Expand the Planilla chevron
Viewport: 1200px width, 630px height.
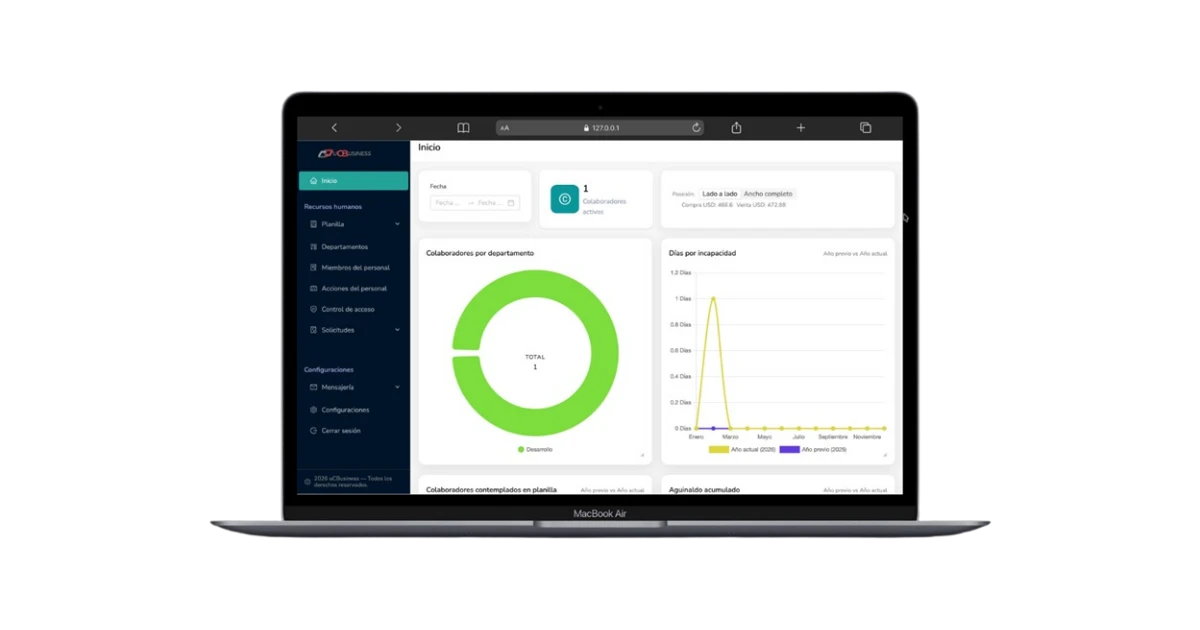point(397,224)
